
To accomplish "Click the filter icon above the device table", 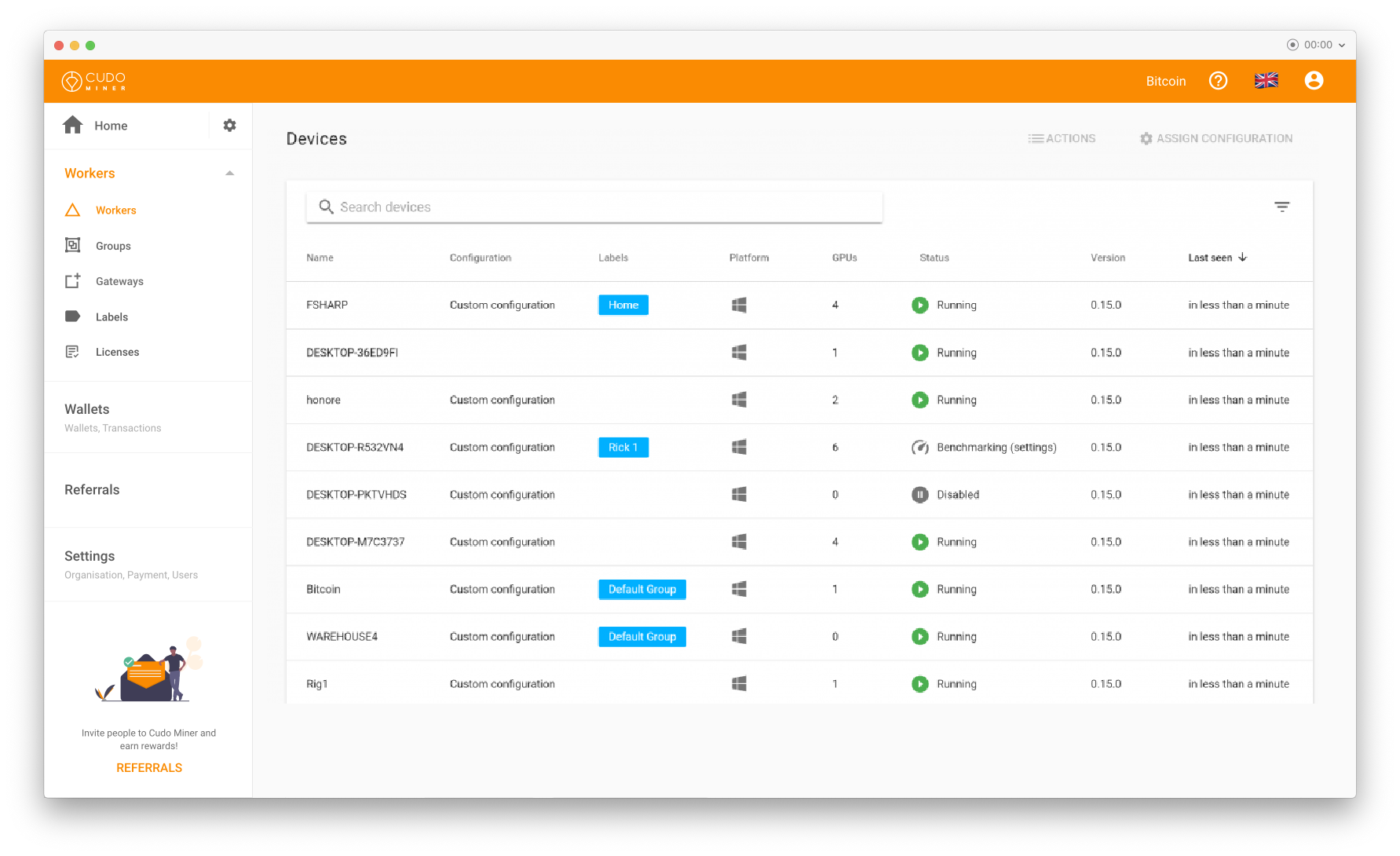I will pyautogui.click(x=1282, y=207).
